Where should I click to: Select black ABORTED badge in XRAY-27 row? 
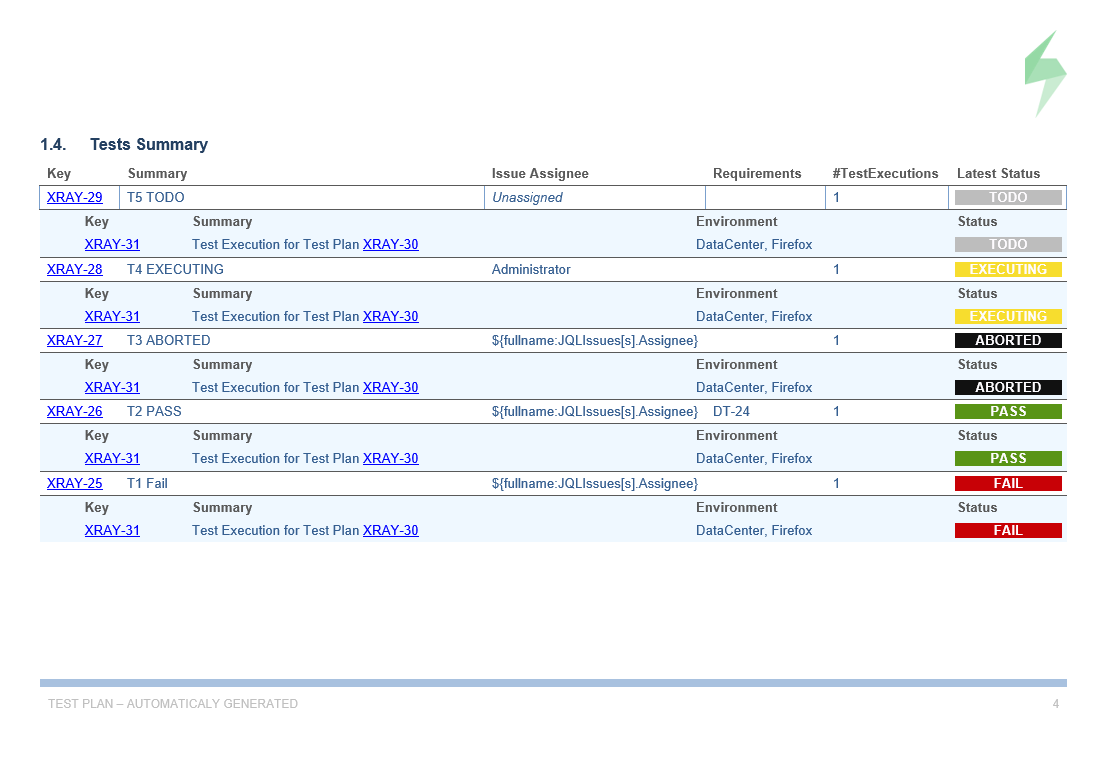pos(1008,341)
